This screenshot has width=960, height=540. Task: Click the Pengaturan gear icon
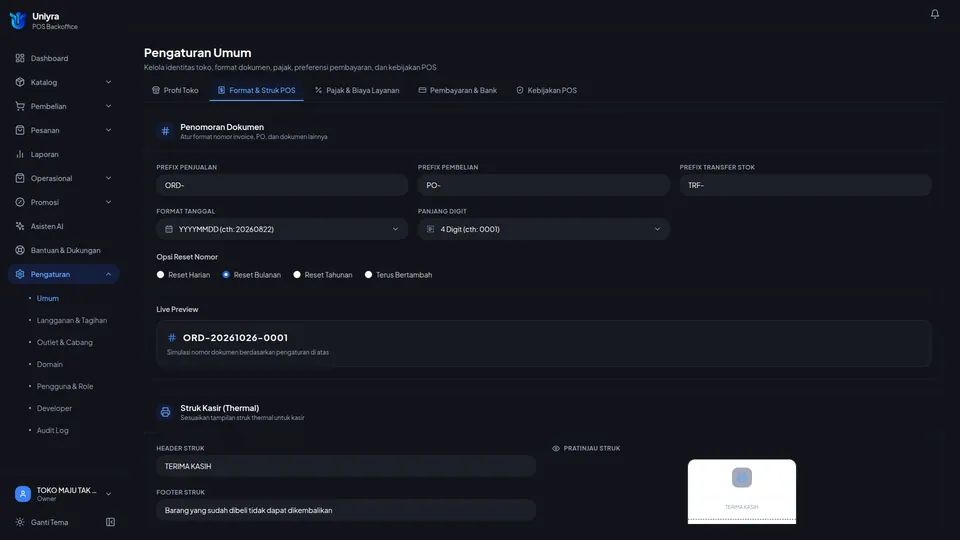tap(20, 274)
